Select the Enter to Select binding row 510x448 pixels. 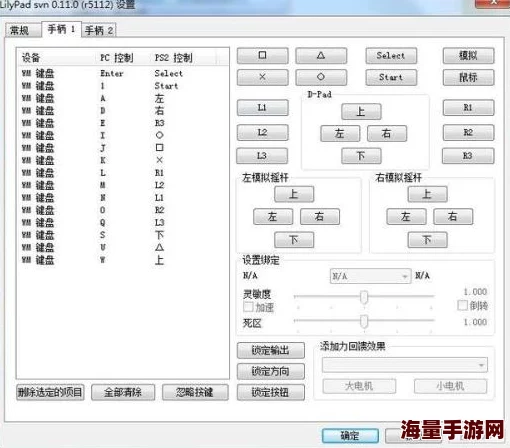pos(122,73)
